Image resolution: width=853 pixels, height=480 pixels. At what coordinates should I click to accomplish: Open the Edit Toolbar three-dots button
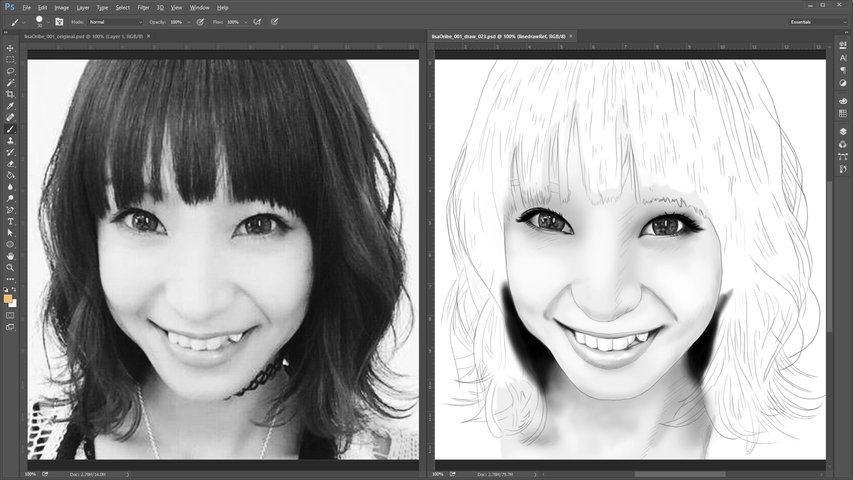click(x=10, y=279)
